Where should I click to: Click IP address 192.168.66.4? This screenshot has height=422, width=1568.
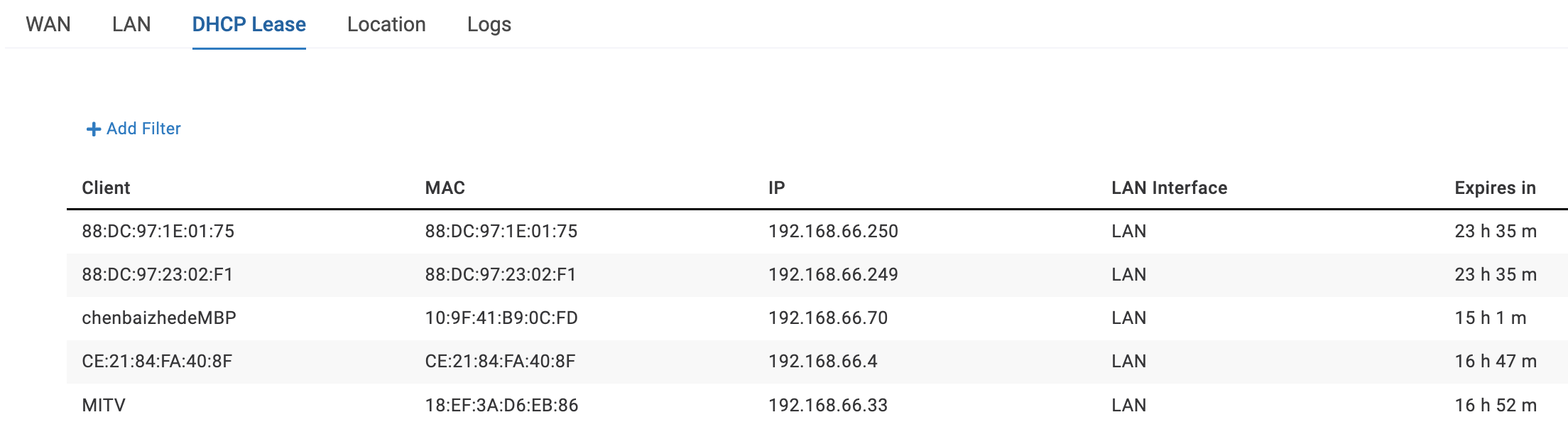click(822, 361)
